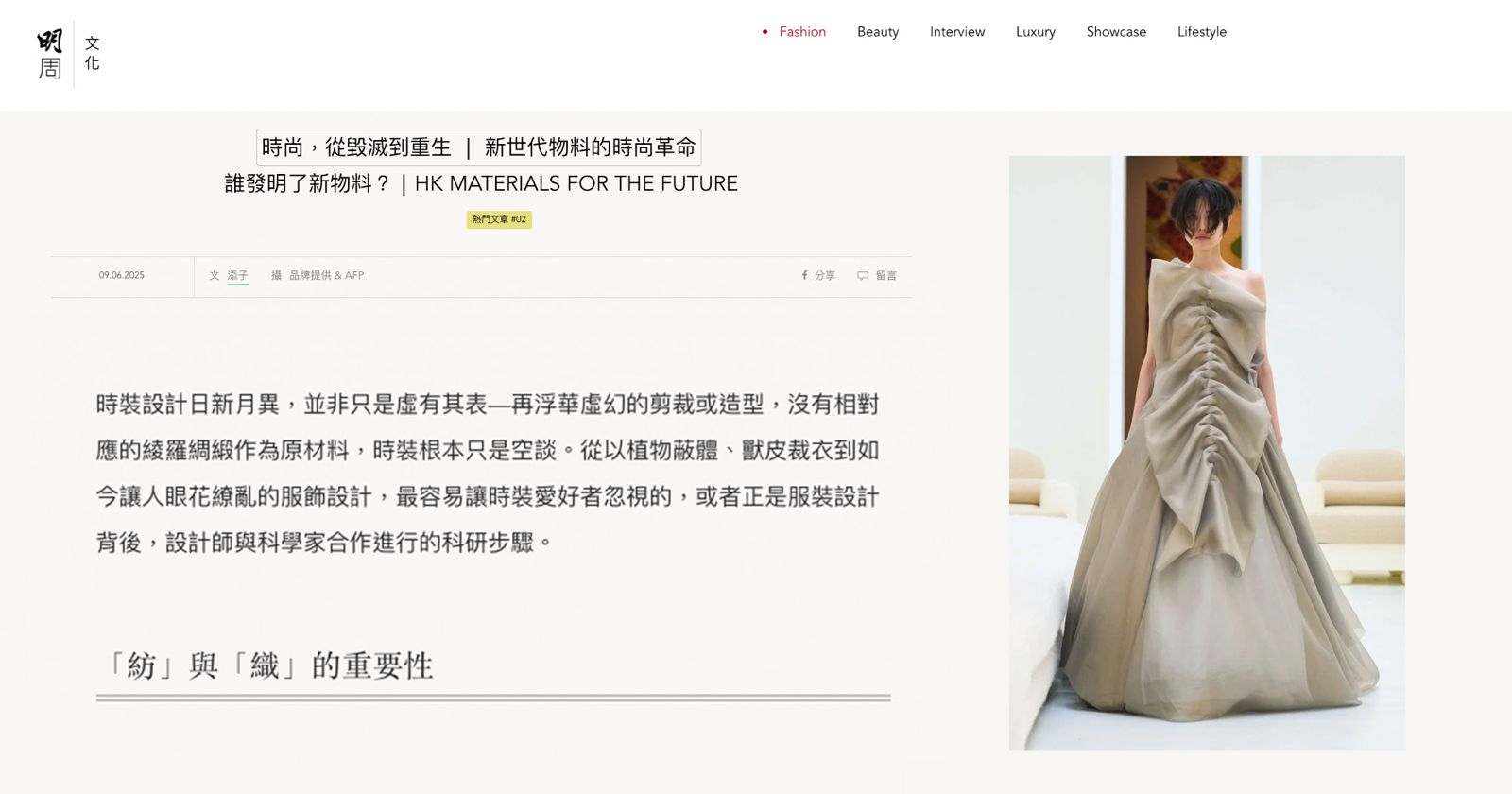
Task: Click the 留言 comment link
Action: 885,275
